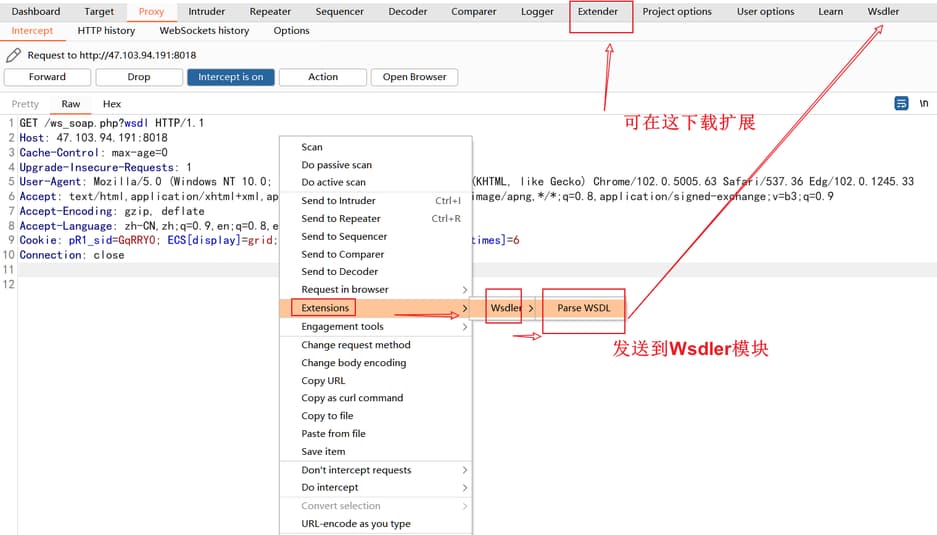Open the Dashboard tab
This screenshot has width=937, height=535.
(36, 11)
